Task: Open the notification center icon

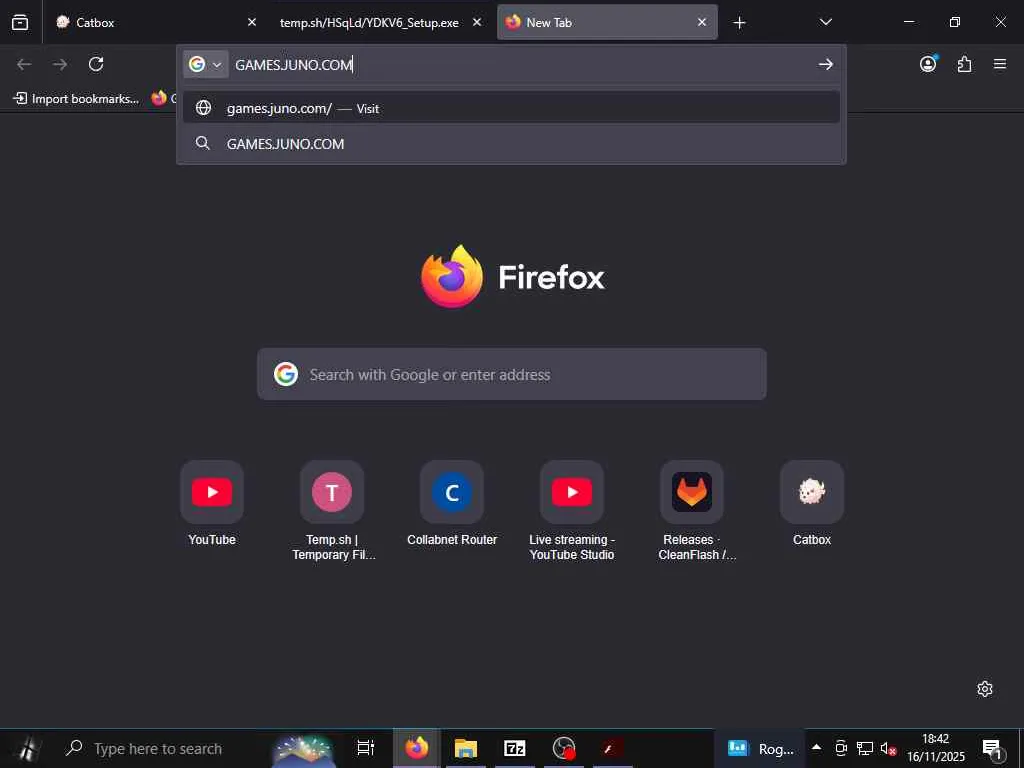Action: coord(993,748)
